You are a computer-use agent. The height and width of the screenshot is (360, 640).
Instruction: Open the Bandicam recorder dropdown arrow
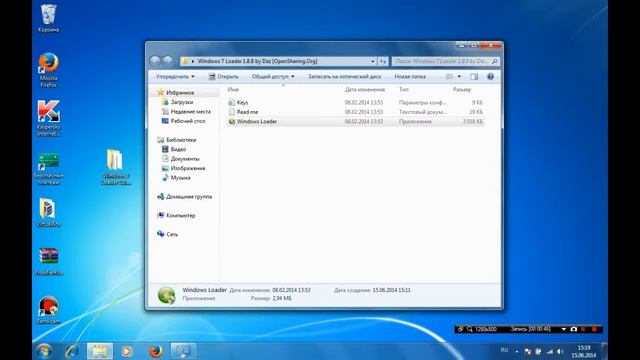click(x=564, y=329)
